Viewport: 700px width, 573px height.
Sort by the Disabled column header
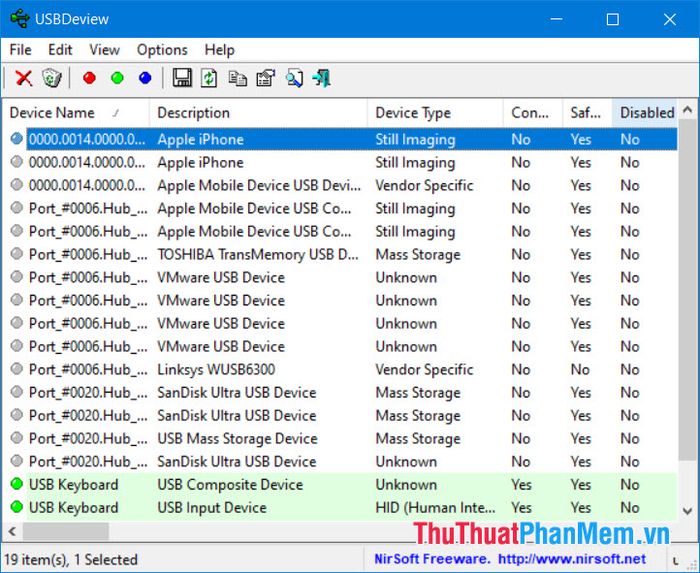click(645, 113)
